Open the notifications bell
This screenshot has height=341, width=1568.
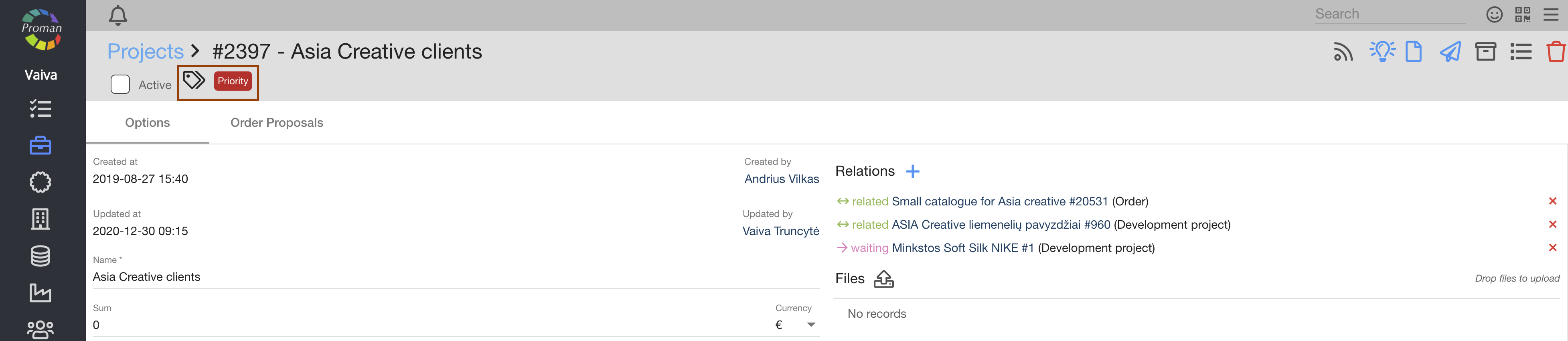117,15
